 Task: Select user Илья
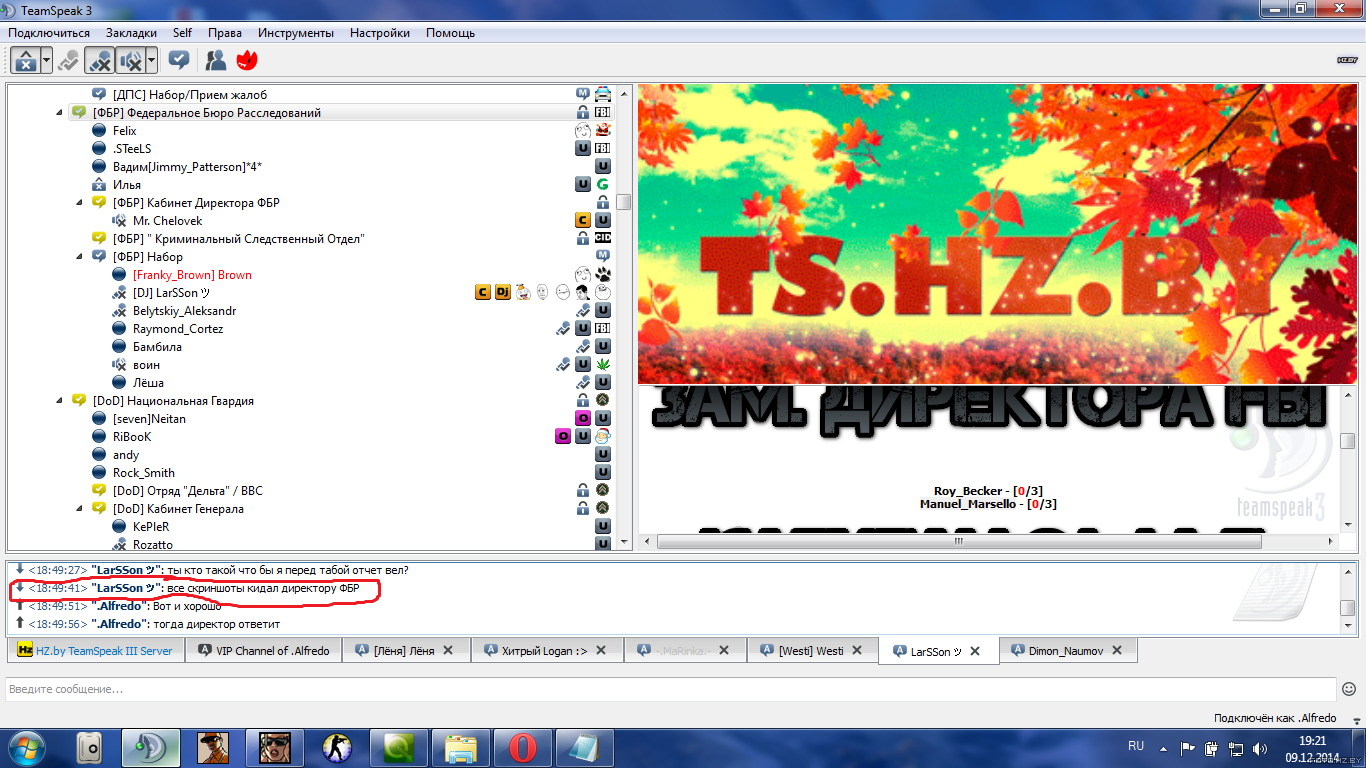click(127, 185)
